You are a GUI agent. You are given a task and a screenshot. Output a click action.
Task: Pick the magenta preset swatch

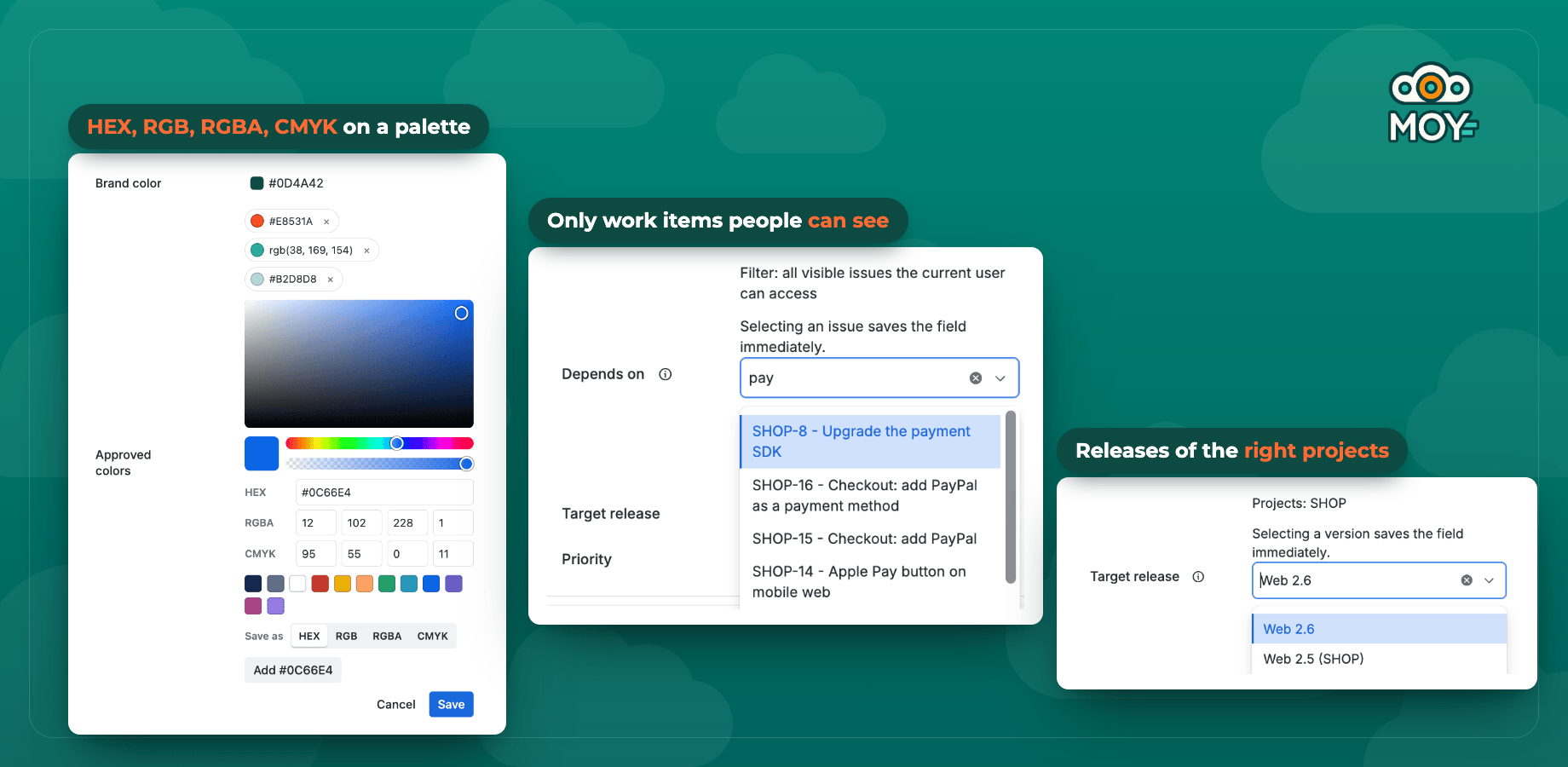point(253,606)
